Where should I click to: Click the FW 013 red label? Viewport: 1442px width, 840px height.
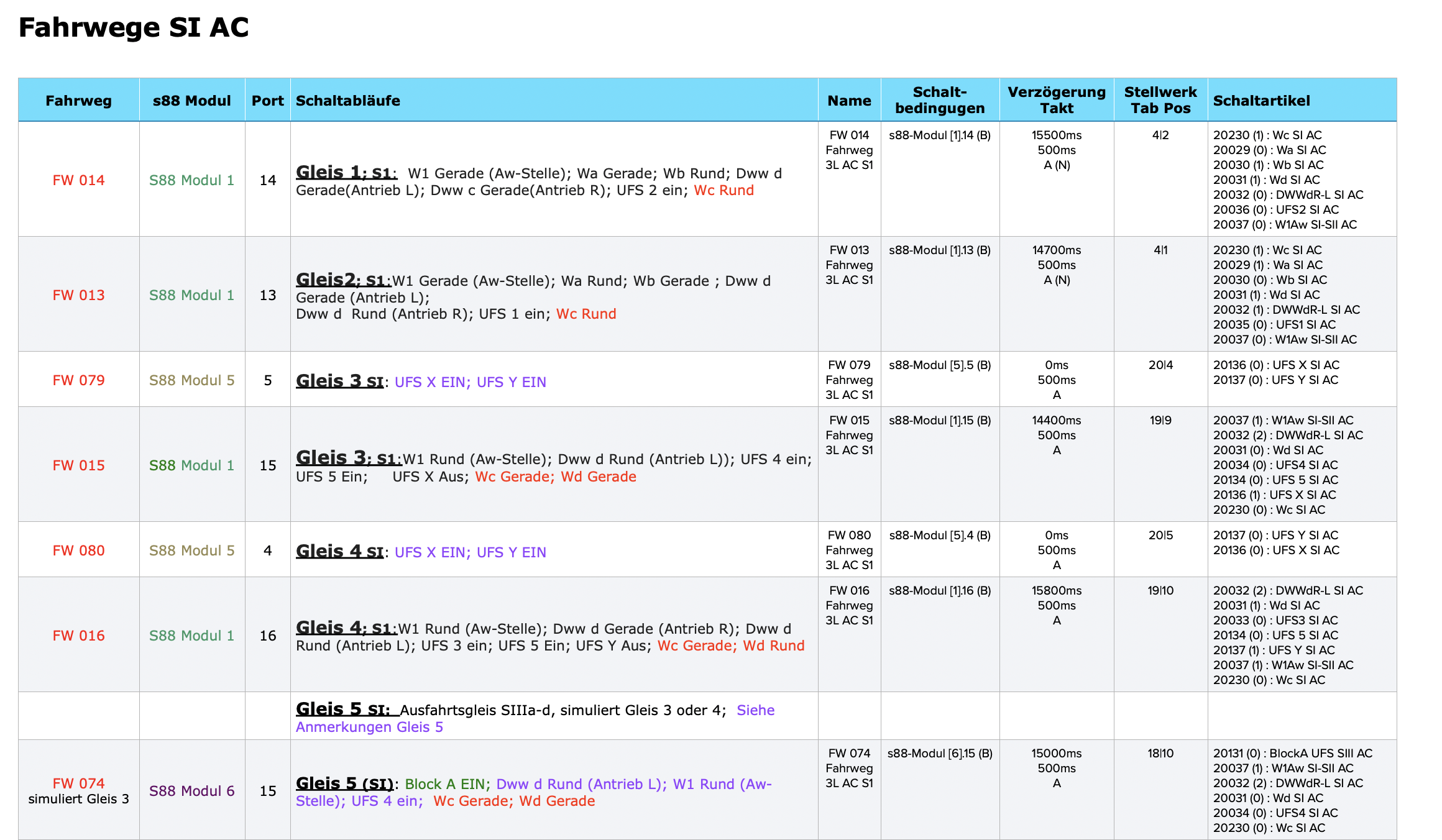[x=78, y=295]
